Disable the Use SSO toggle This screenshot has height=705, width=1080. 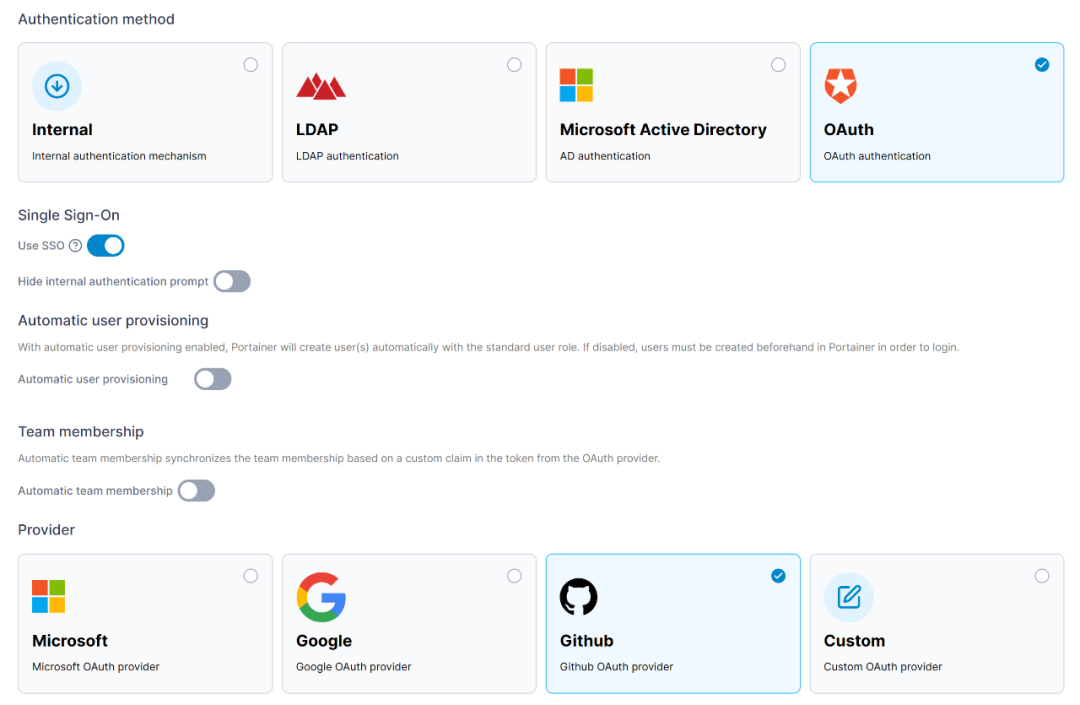click(106, 246)
